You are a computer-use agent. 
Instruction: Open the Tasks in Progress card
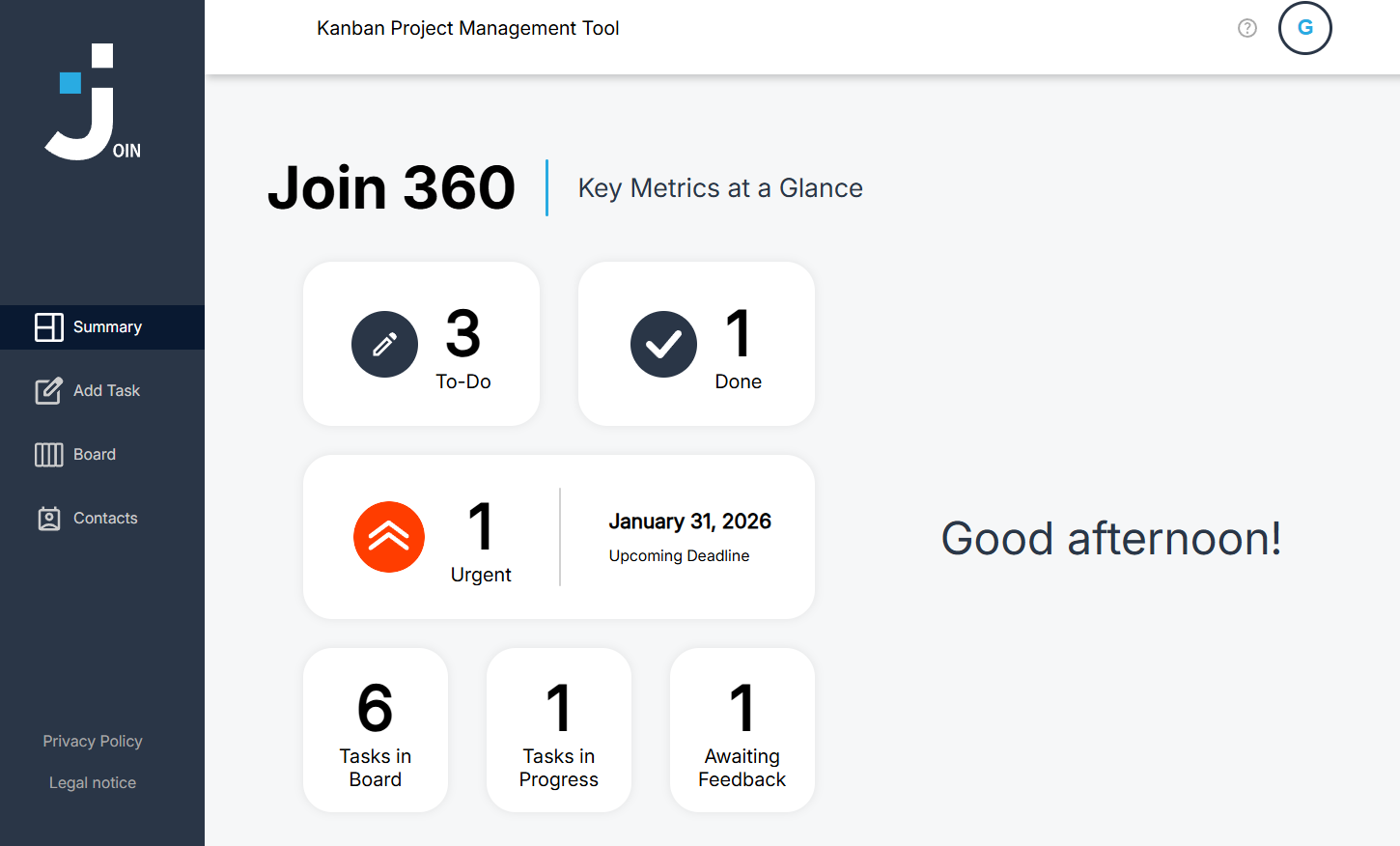[x=558, y=730]
